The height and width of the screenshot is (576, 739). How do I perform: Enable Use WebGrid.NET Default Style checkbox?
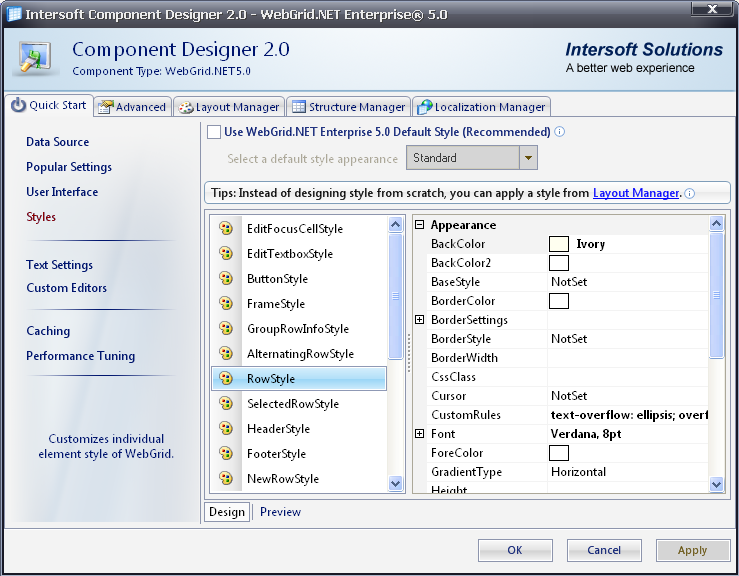coord(214,132)
